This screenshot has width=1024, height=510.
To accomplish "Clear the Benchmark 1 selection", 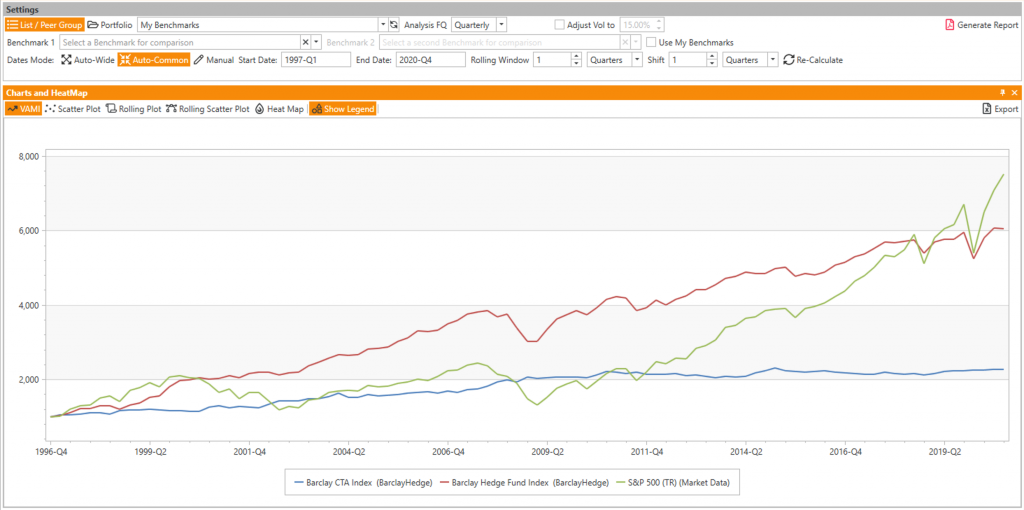I will tap(305, 42).
